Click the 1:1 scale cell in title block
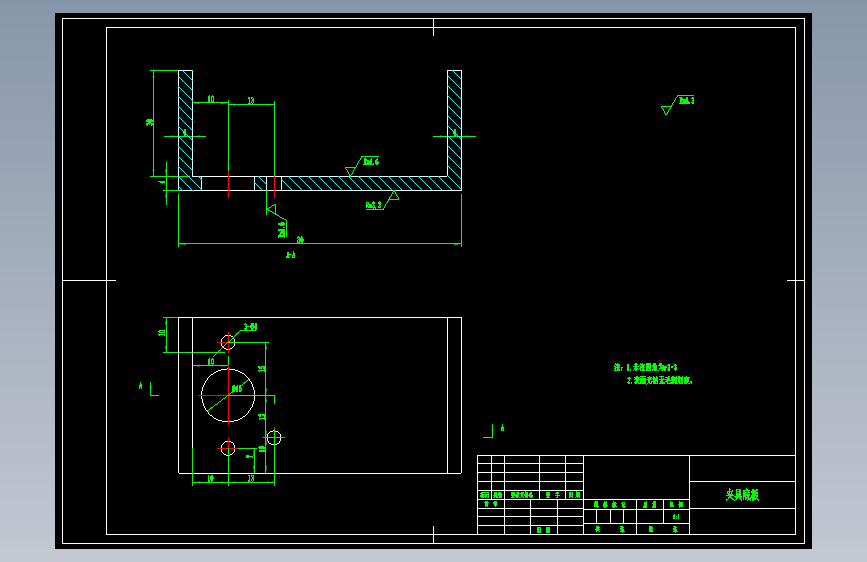 676,517
